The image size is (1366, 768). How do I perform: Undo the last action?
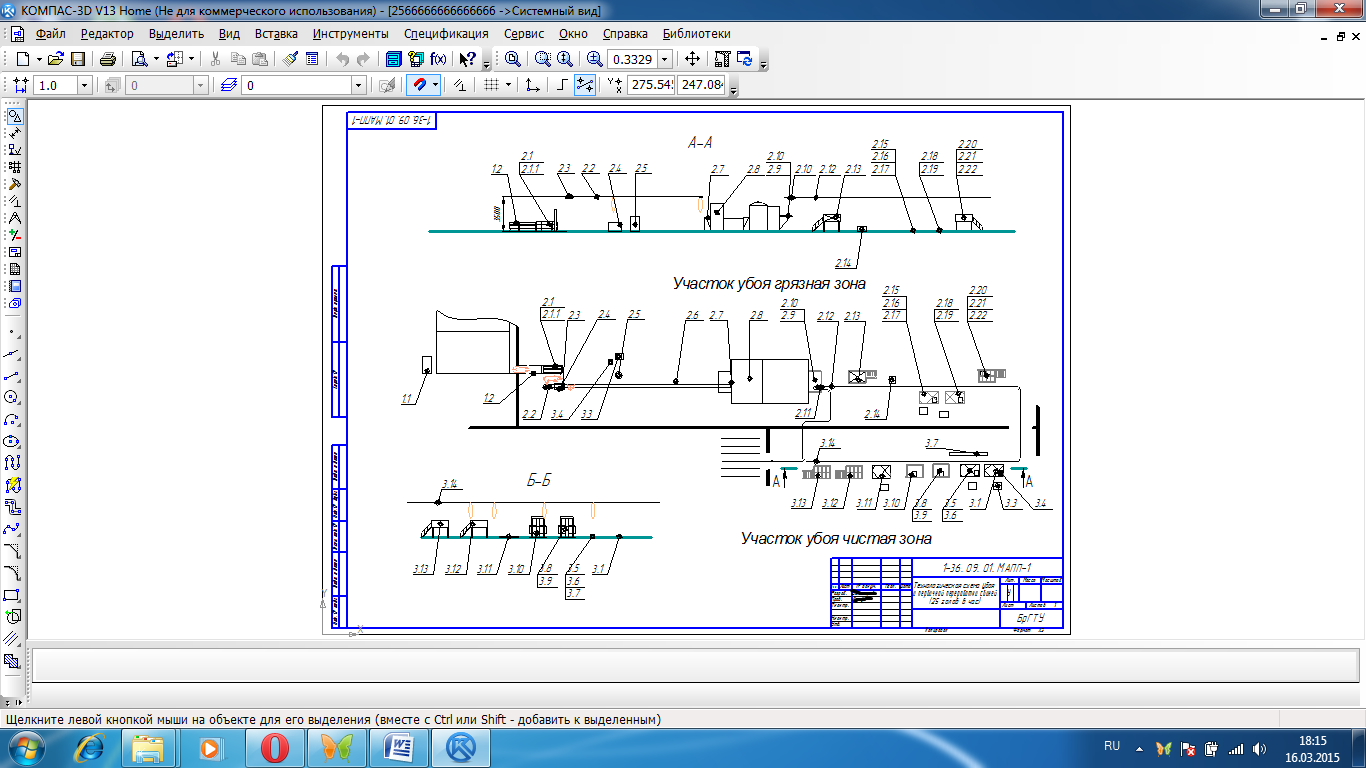[343, 59]
